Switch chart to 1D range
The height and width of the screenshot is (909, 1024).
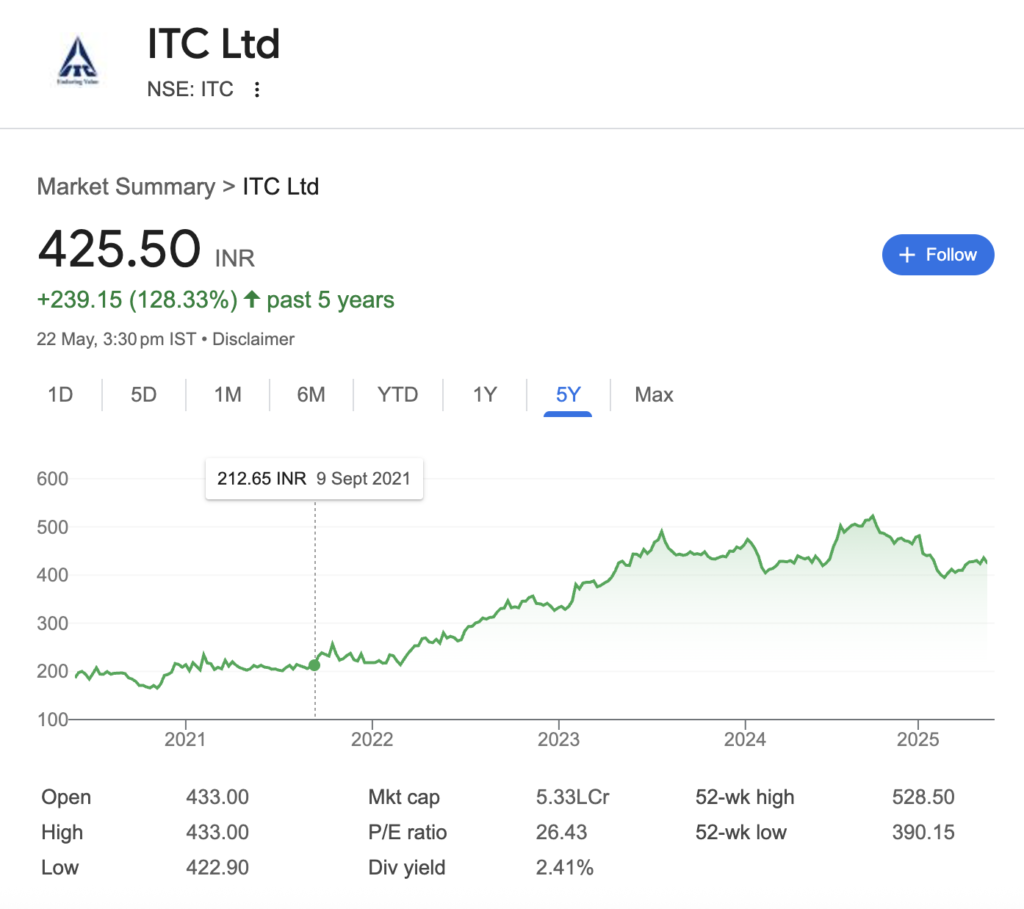point(60,394)
